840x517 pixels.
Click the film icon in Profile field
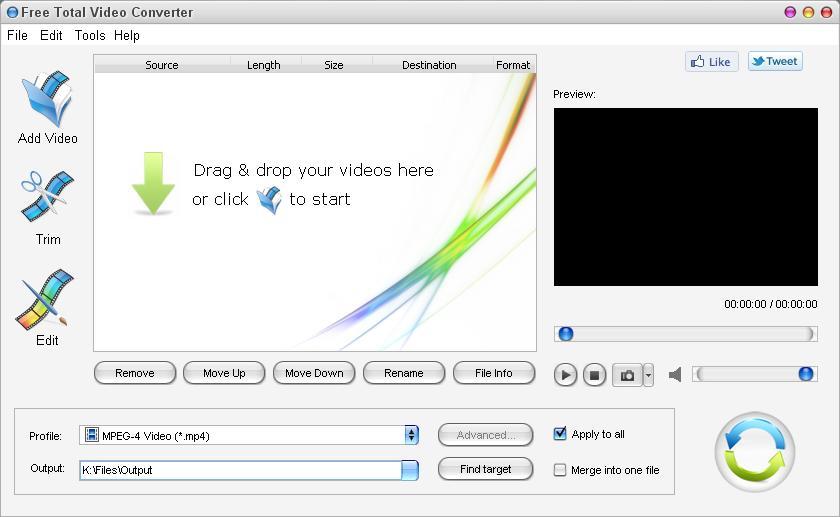tap(92, 434)
